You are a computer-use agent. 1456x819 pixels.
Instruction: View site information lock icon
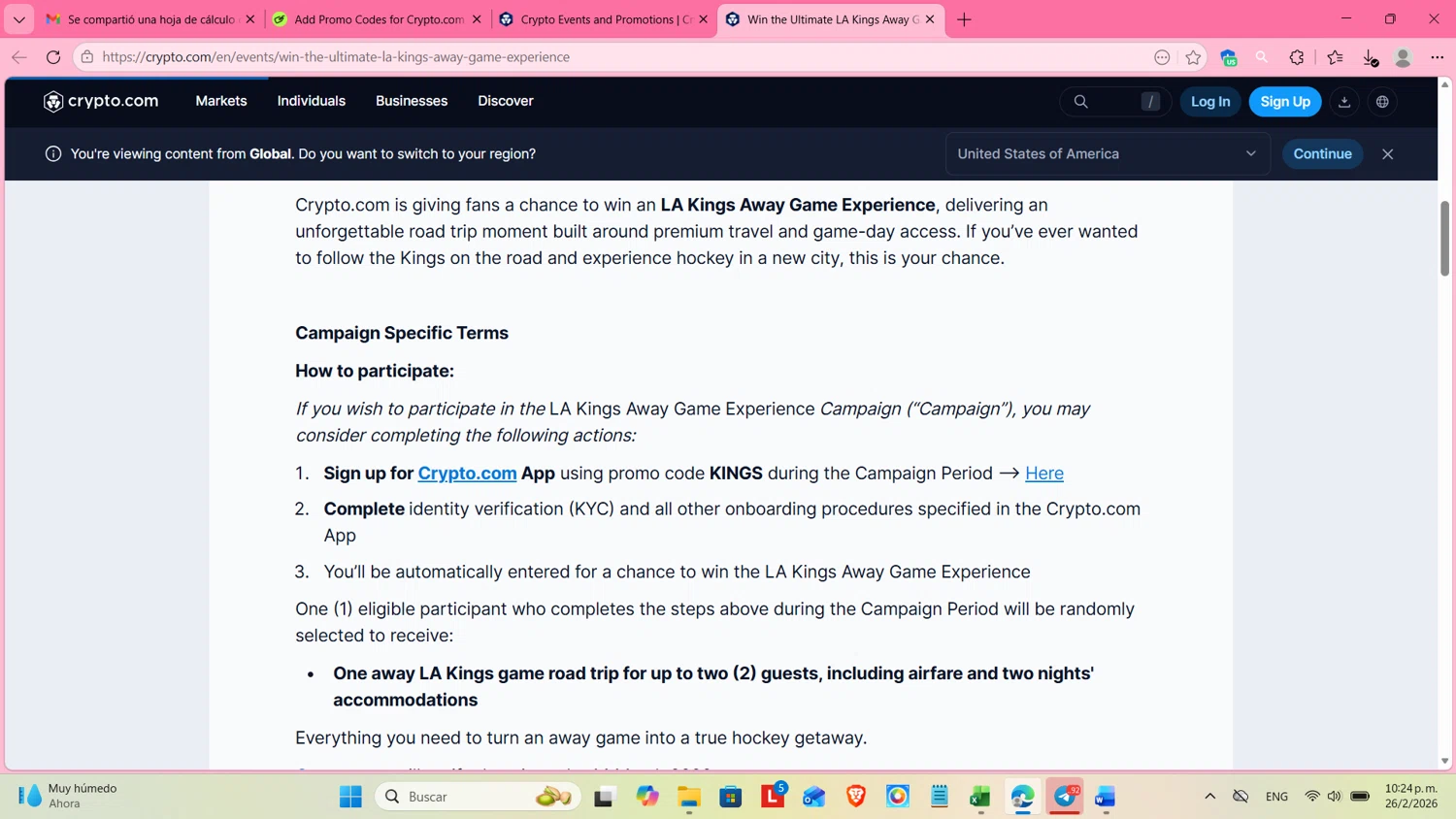click(87, 57)
